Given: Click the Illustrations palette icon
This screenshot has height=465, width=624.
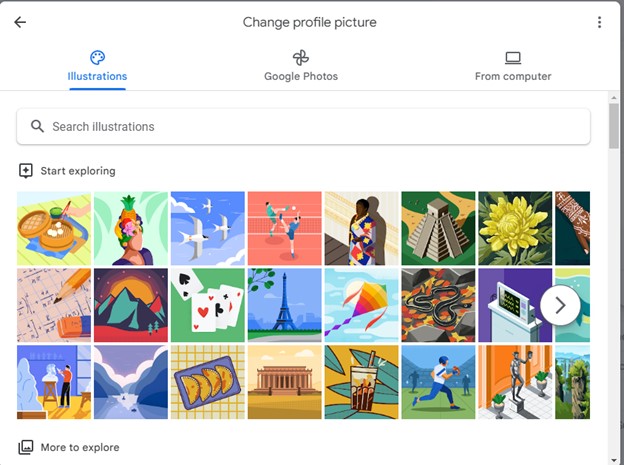Looking at the screenshot, I should click(x=97, y=58).
